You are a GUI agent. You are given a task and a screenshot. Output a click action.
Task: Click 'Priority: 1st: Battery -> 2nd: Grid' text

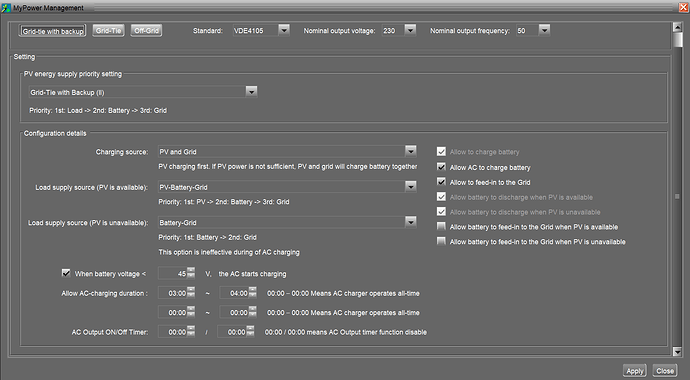207,237
